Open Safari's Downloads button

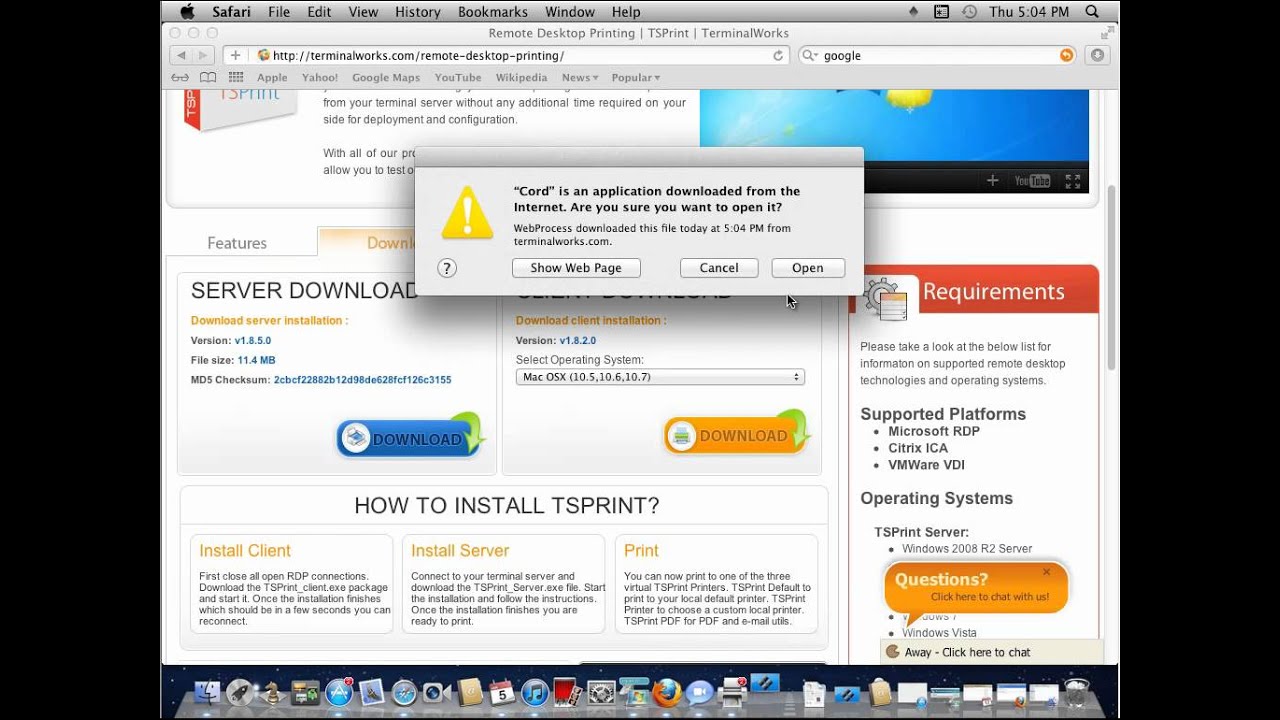1097,56
